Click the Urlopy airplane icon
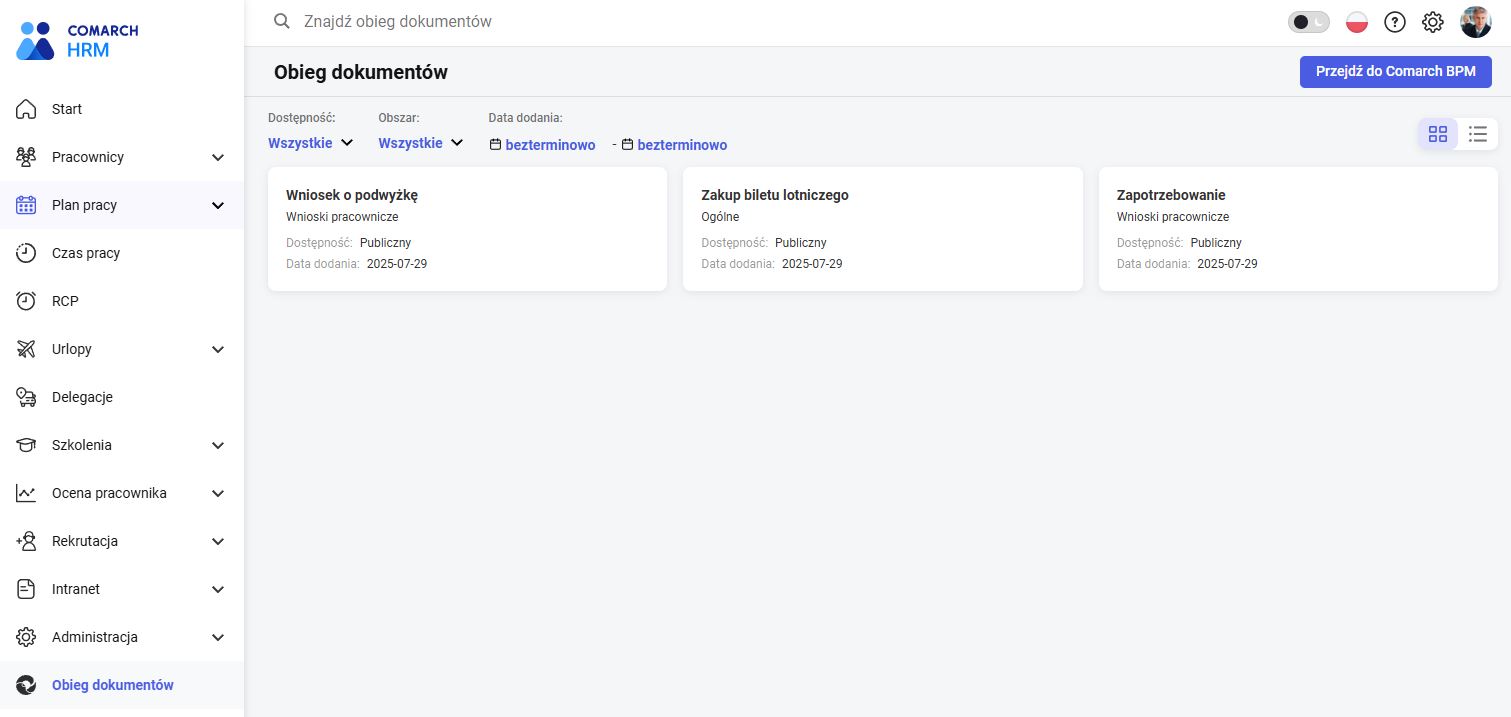 (x=27, y=349)
